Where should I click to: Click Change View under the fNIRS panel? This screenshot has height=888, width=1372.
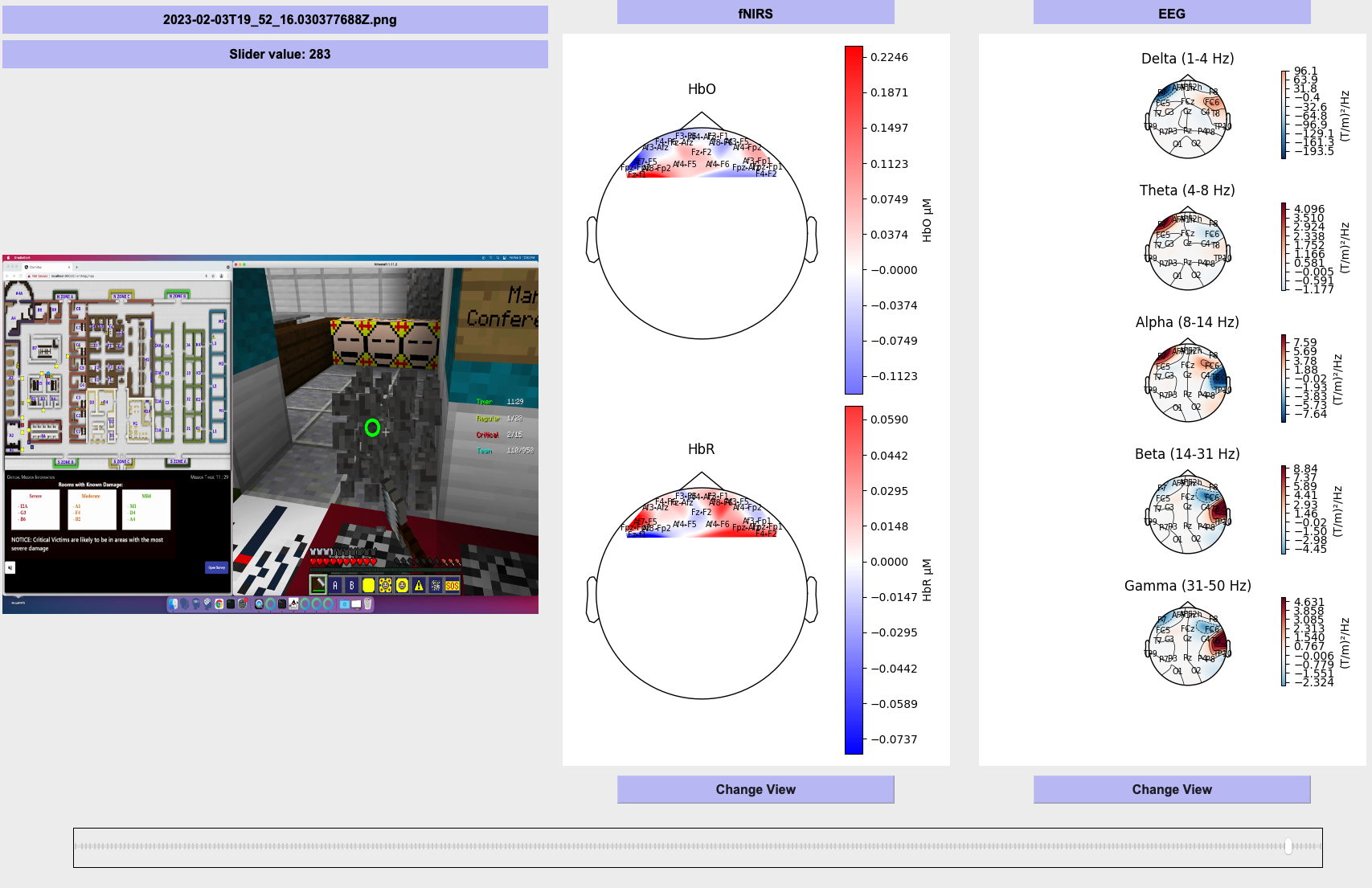click(755, 789)
